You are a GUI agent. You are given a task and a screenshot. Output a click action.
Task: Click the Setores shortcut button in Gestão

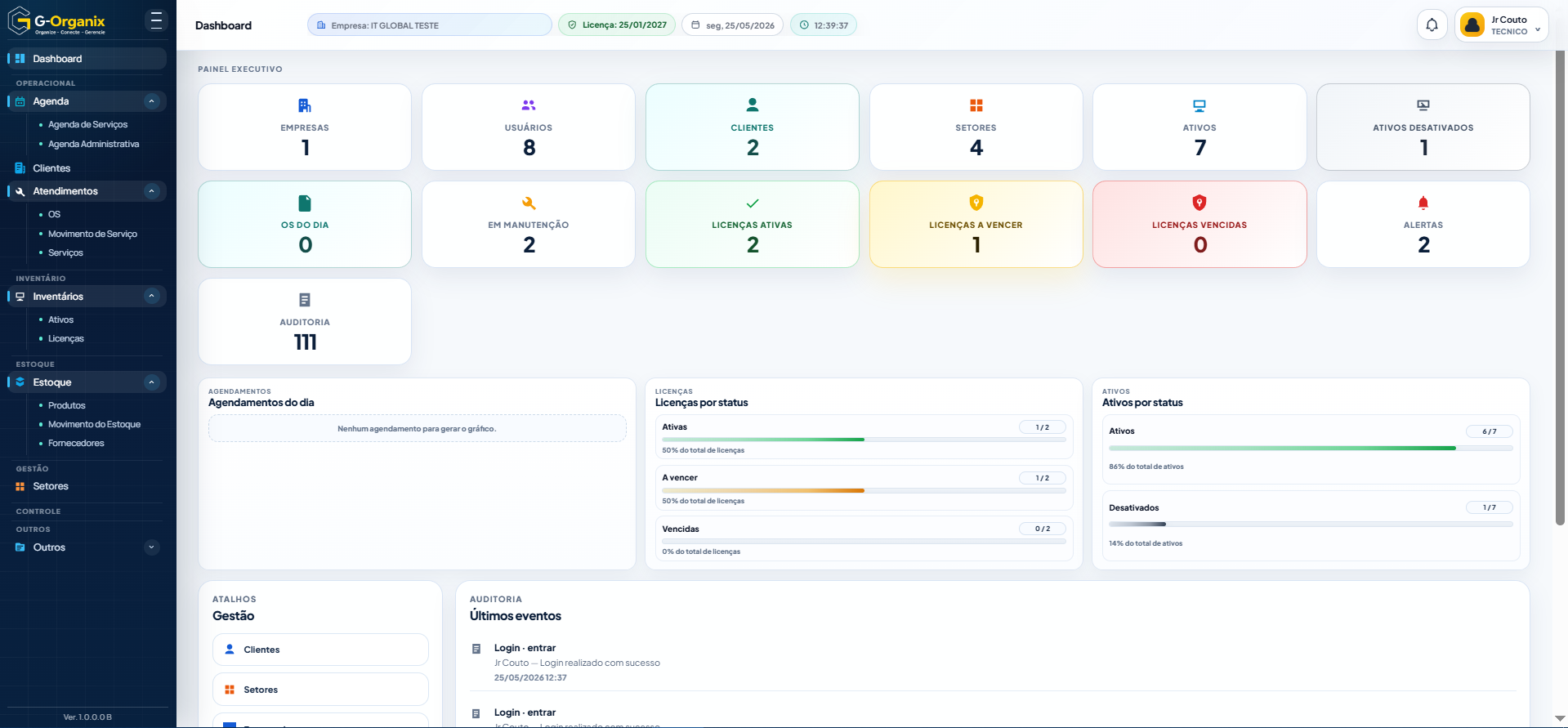[320, 690]
